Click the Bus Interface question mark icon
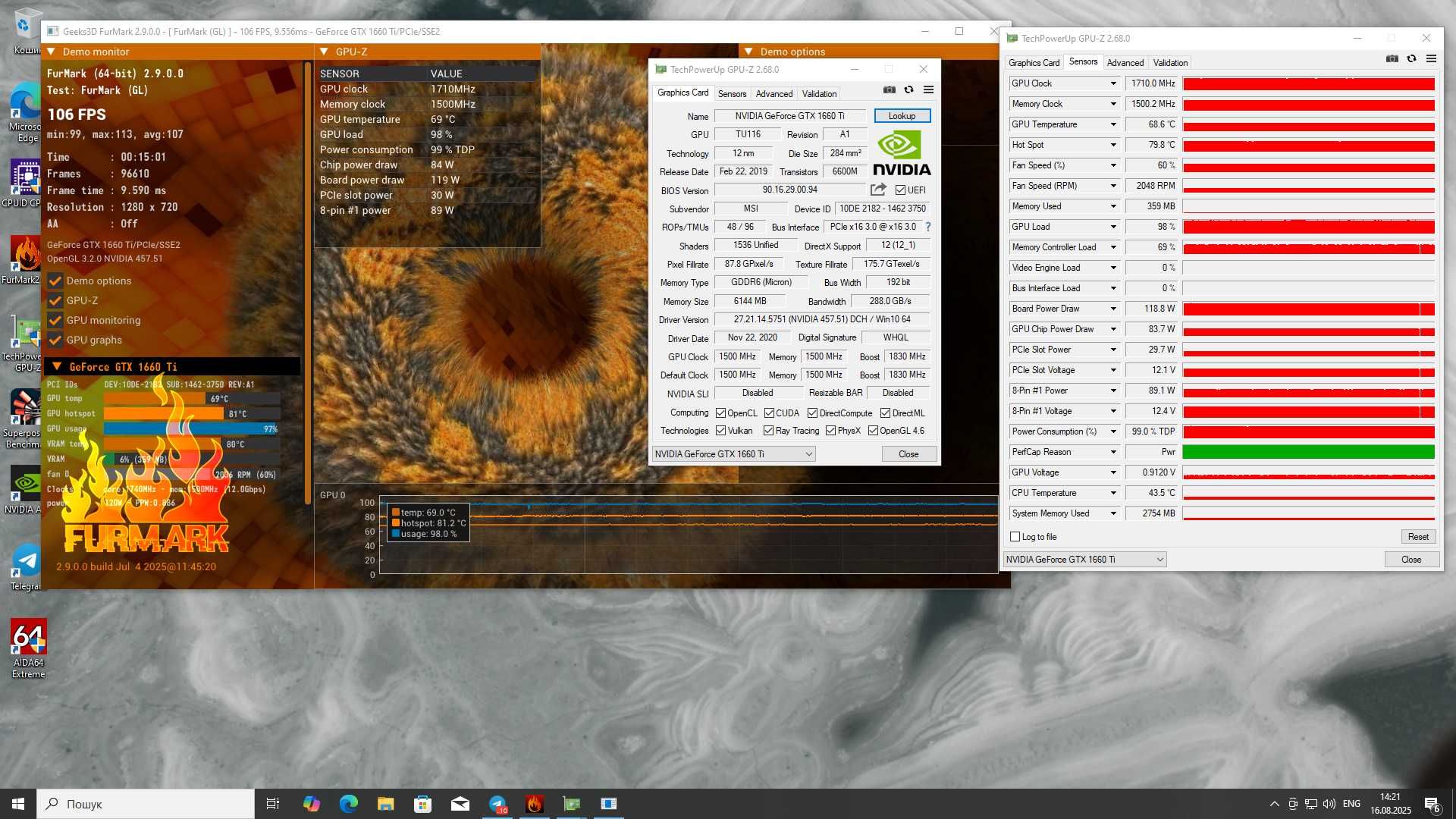Screen dimensions: 1456x819 (x=928, y=227)
